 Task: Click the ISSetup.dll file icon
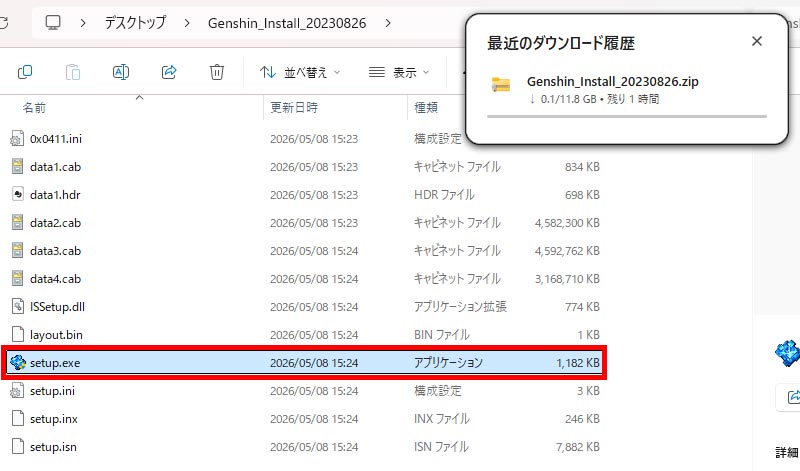[x=17, y=306]
